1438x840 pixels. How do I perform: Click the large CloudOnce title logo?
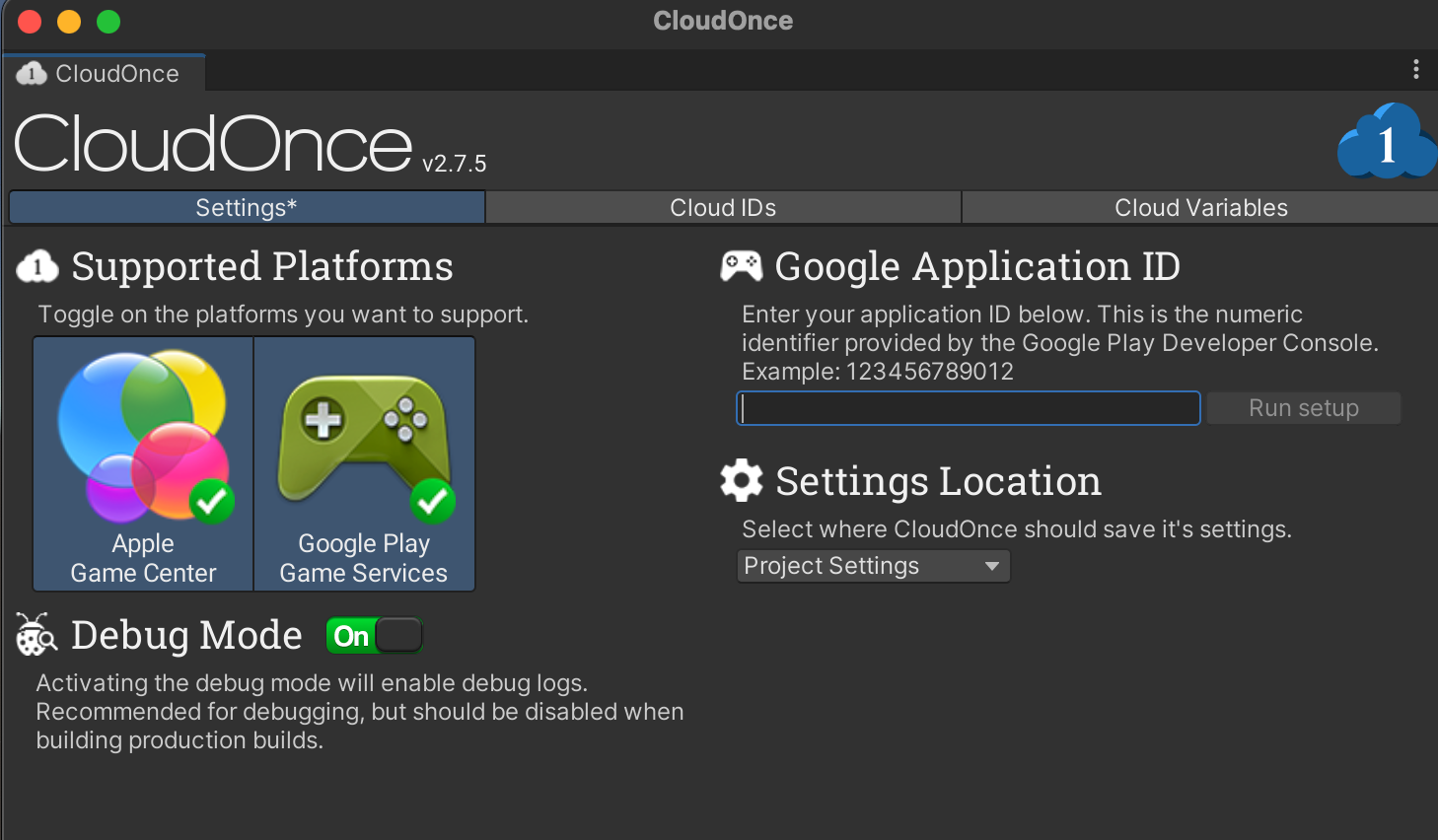(213, 144)
